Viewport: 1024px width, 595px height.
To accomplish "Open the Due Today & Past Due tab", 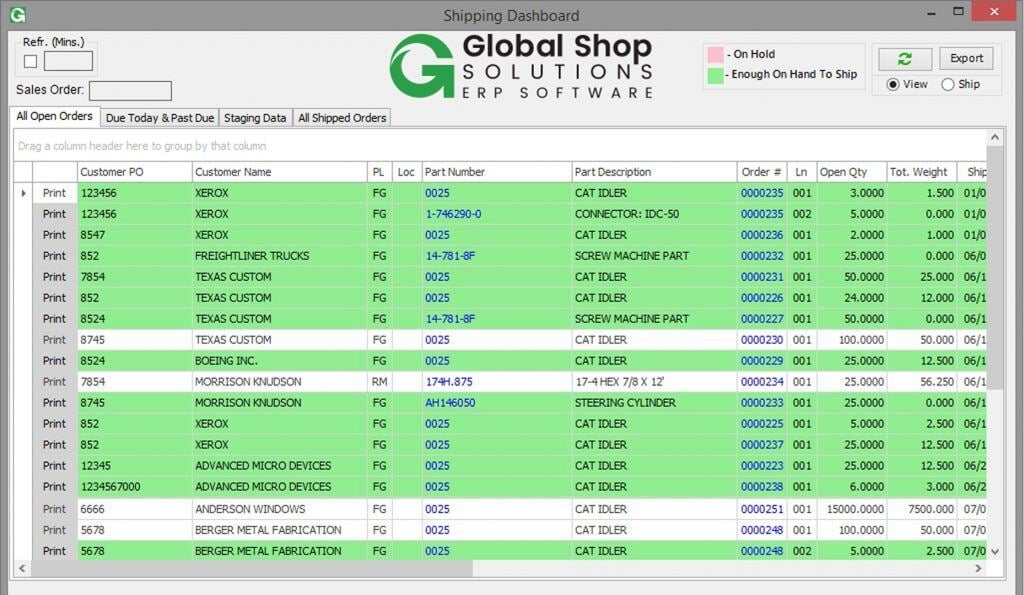I will pyautogui.click(x=159, y=118).
